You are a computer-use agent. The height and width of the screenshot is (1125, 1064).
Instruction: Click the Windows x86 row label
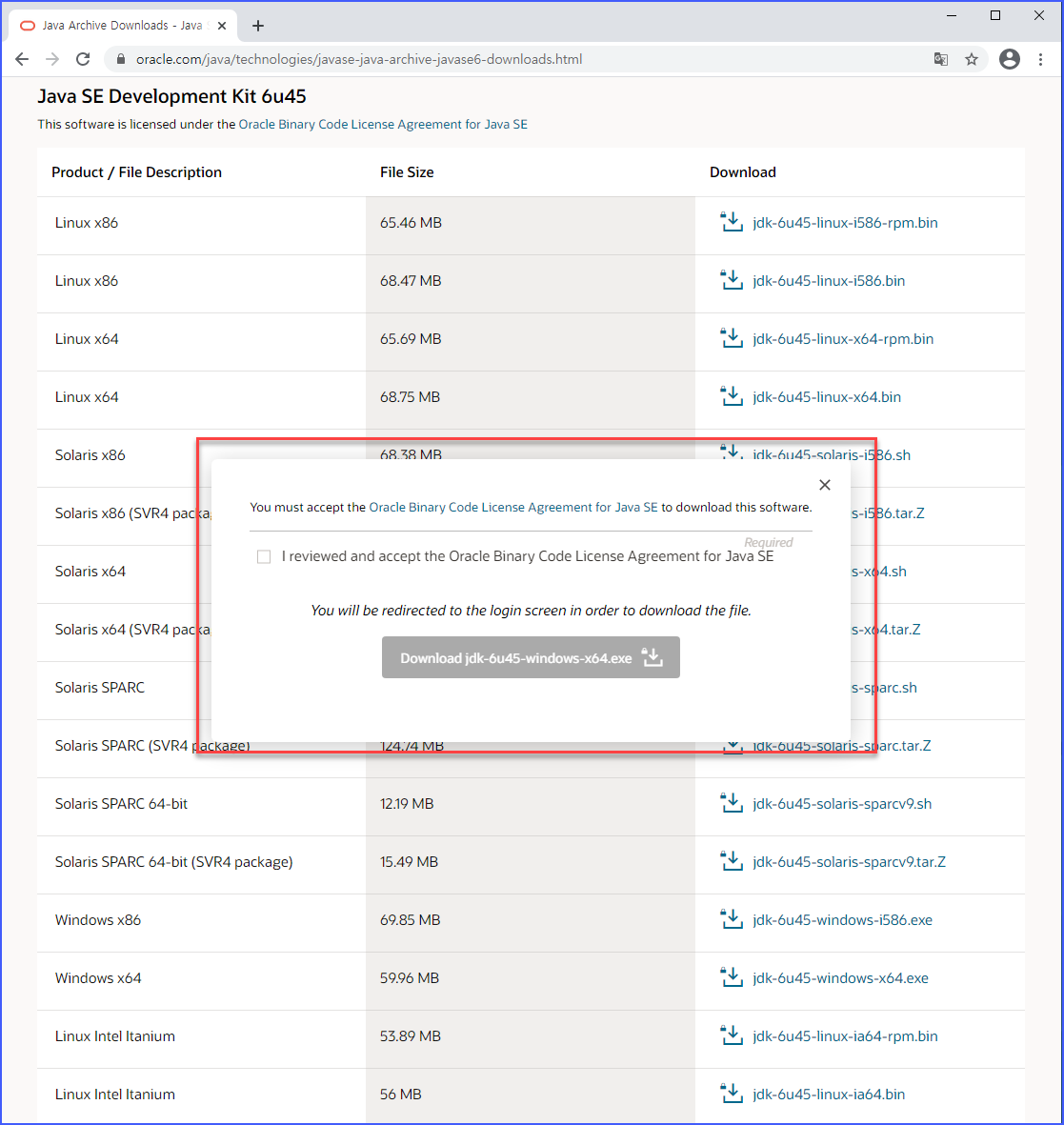(x=98, y=920)
